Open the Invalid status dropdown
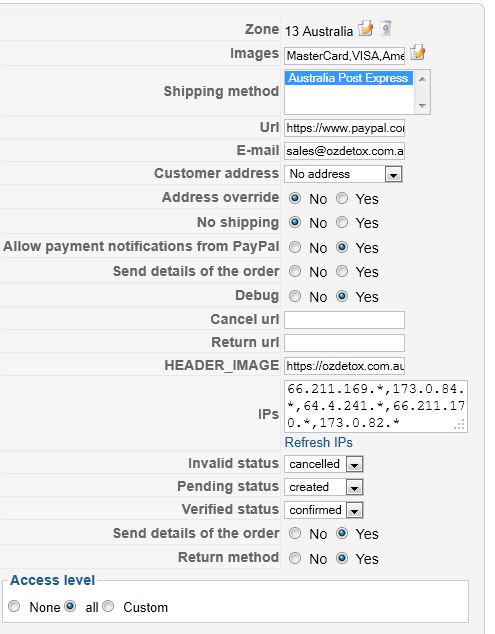The width and height of the screenshot is (495, 634). [x=324, y=464]
